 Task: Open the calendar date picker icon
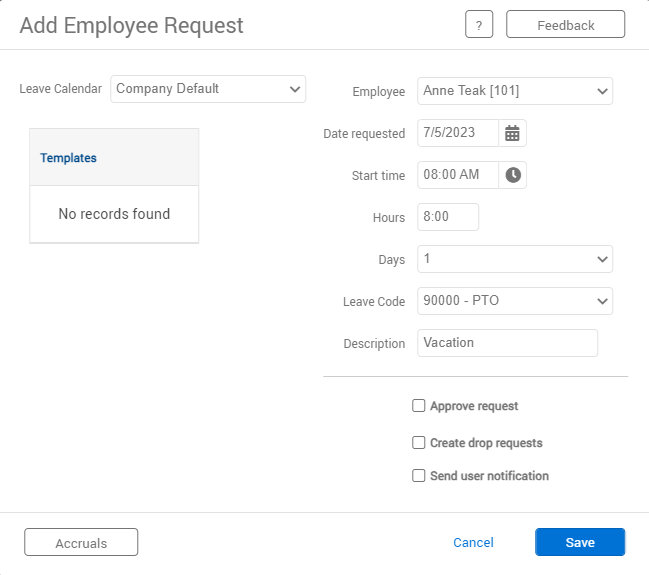512,133
